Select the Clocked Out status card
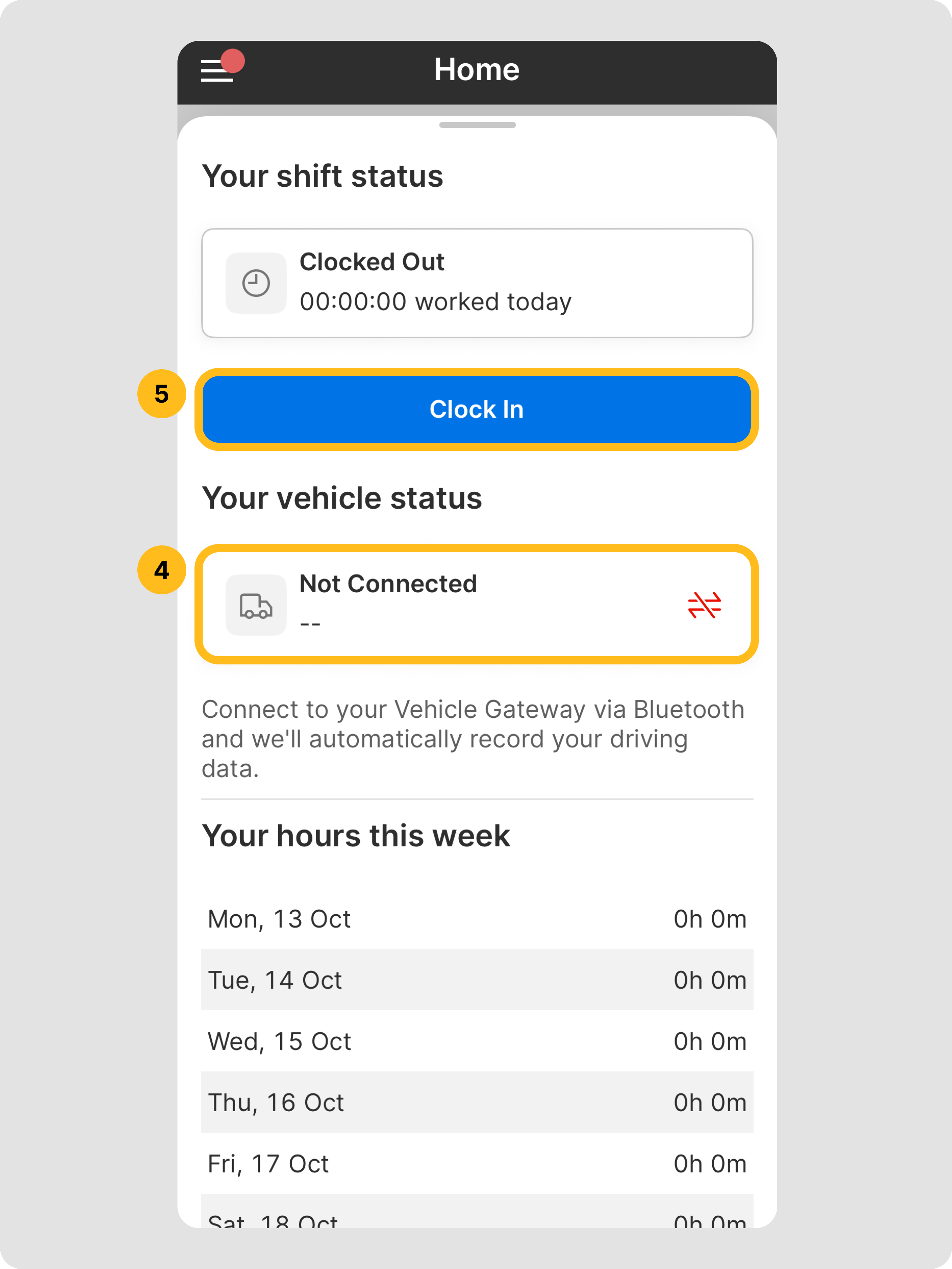952x1269 pixels. tap(476, 283)
